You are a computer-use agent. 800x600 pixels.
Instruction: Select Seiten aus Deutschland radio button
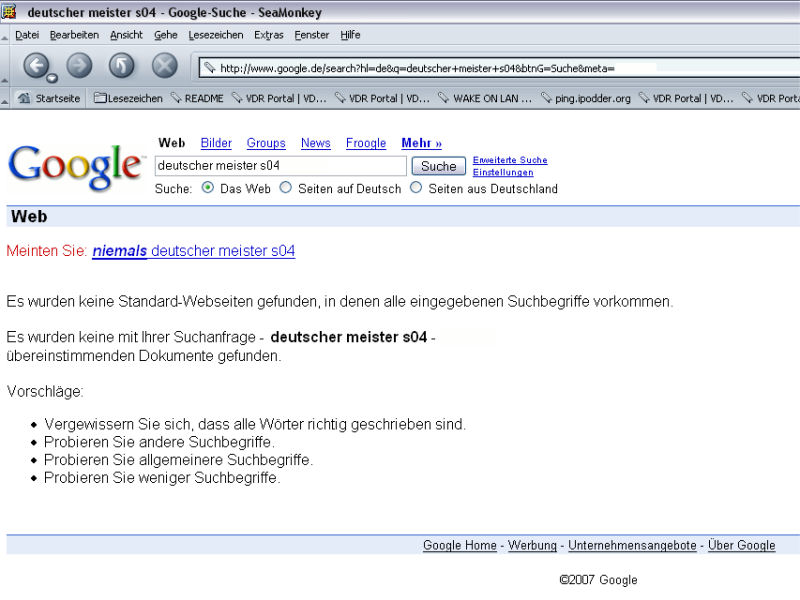click(x=416, y=188)
